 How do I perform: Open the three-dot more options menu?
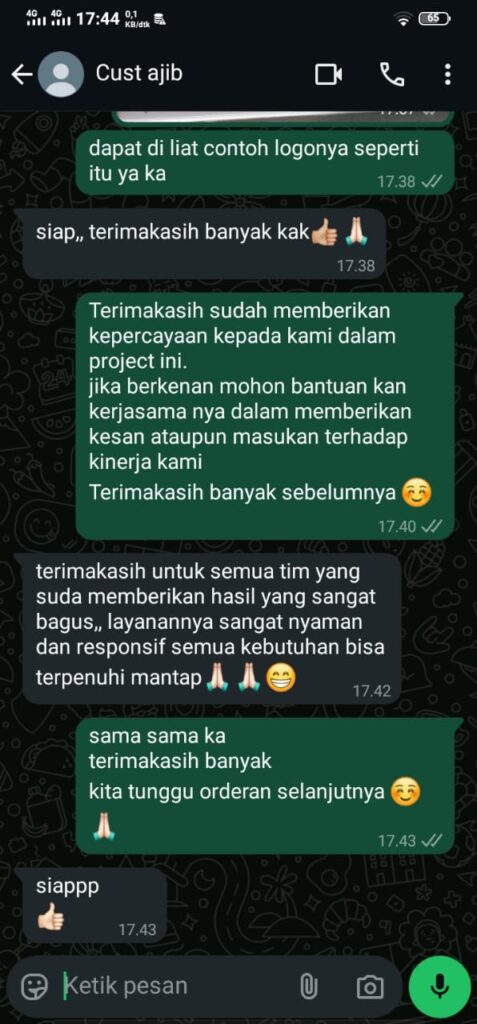point(447,74)
